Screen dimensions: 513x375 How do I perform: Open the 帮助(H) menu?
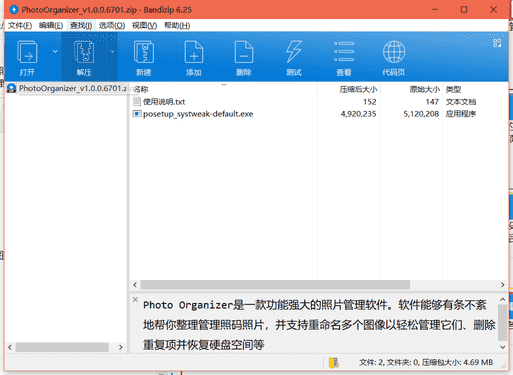[177, 26]
